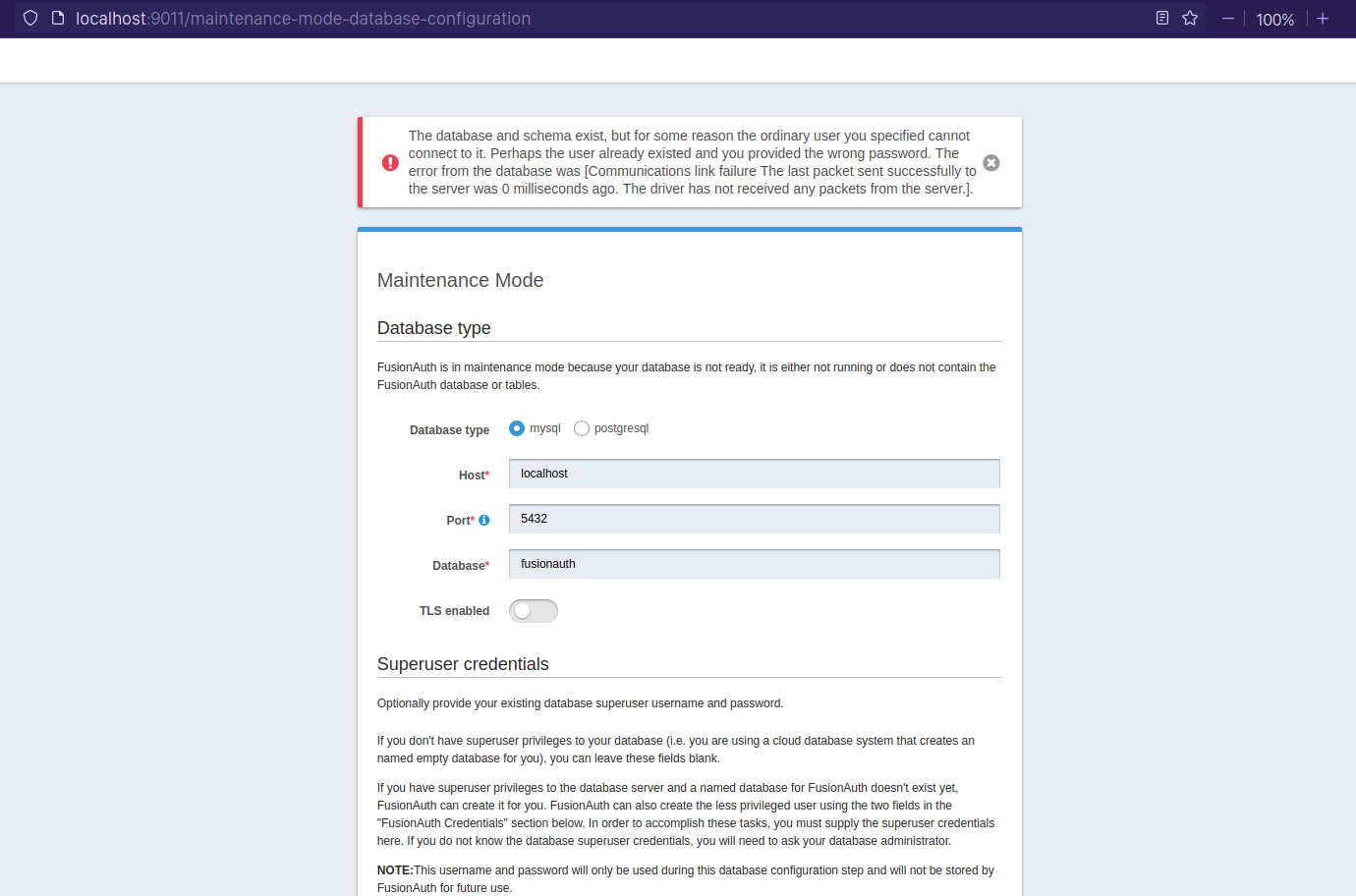Select the mysql database type
Image resolution: width=1356 pixels, height=896 pixels.
[x=517, y=428]
